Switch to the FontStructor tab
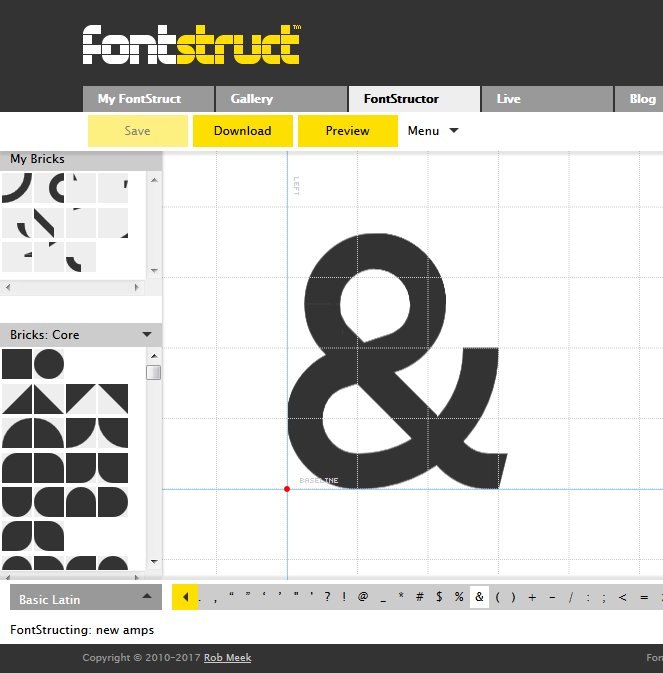This screenshot has height=673, width=663. coord(414,99)
